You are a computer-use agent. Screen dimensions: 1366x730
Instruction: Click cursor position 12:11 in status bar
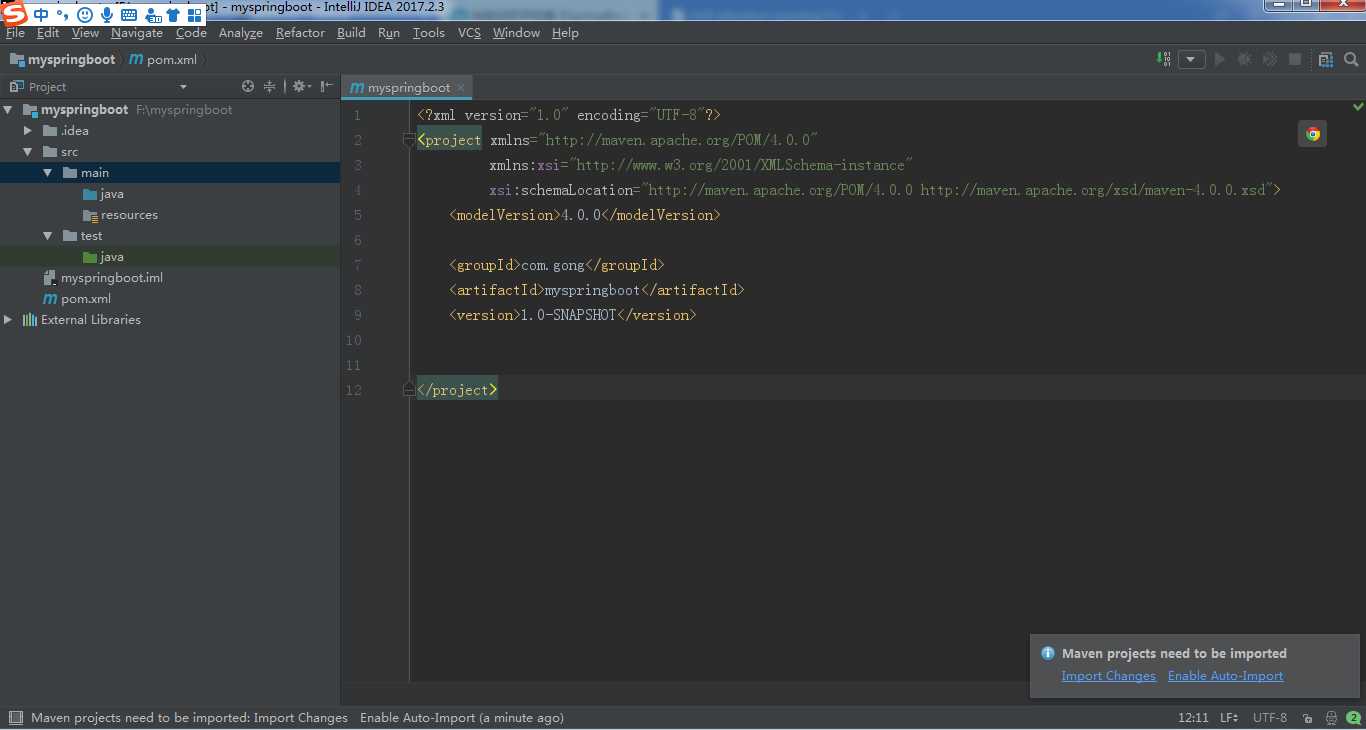1193,718
